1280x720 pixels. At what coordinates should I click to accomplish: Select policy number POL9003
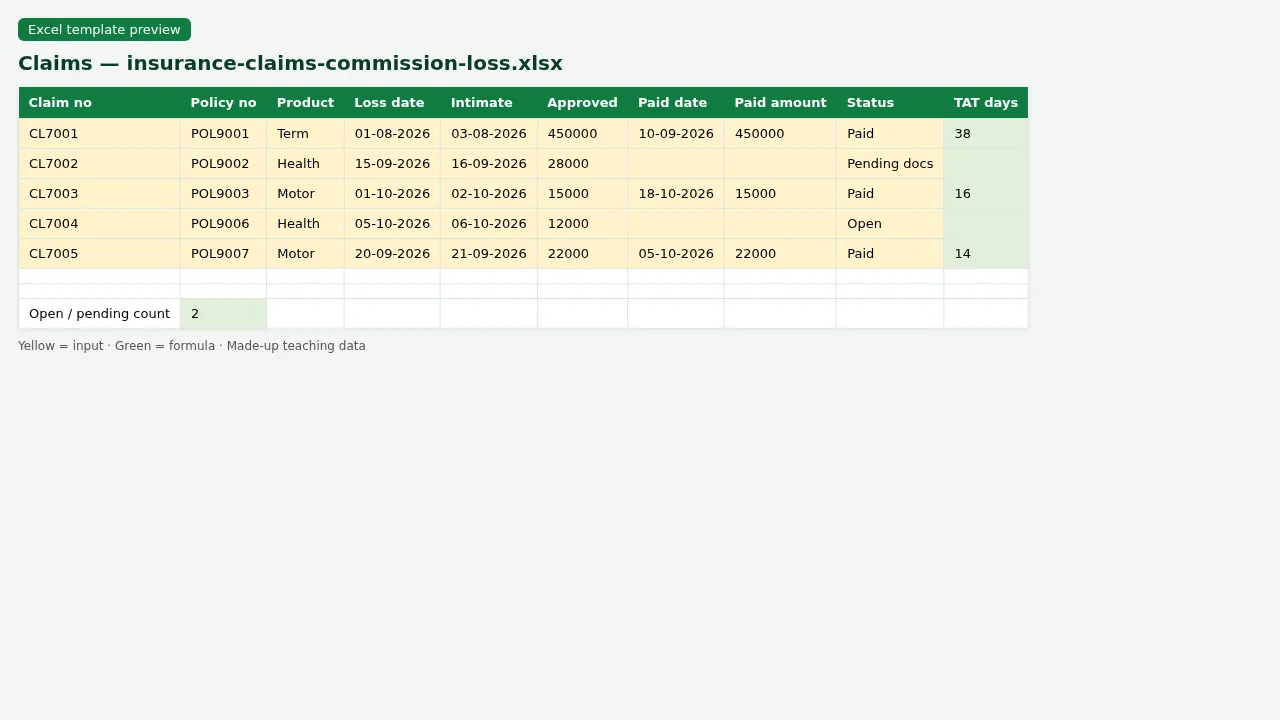(223, 194)
